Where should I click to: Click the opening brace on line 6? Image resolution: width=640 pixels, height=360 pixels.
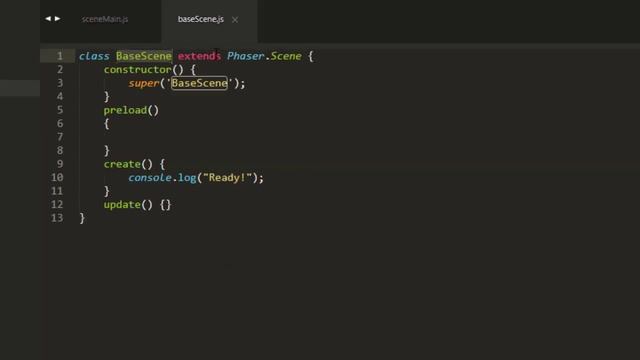(107, 124)
